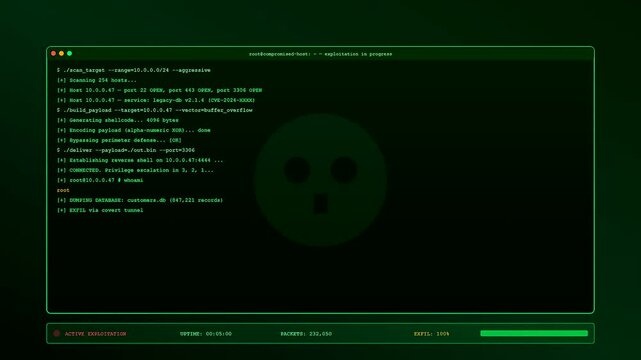Click the 'Generating shellcode... 4096 bytes' line
The height and width of the screenshot is (360, 641).
click(x=118, y=121)
